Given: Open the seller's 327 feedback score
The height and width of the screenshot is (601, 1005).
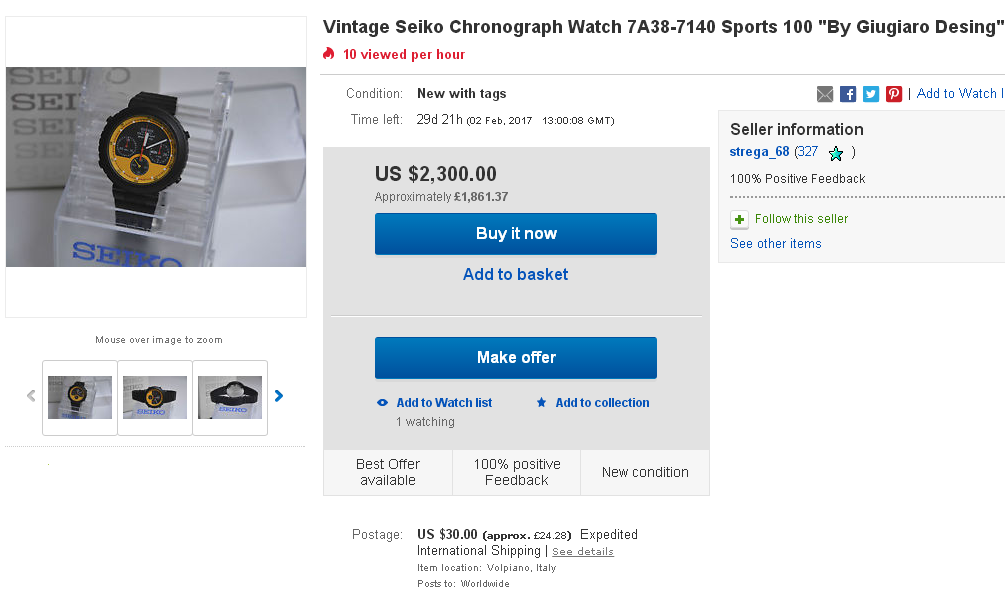Looking at the screenshot, I should [807, 152].
